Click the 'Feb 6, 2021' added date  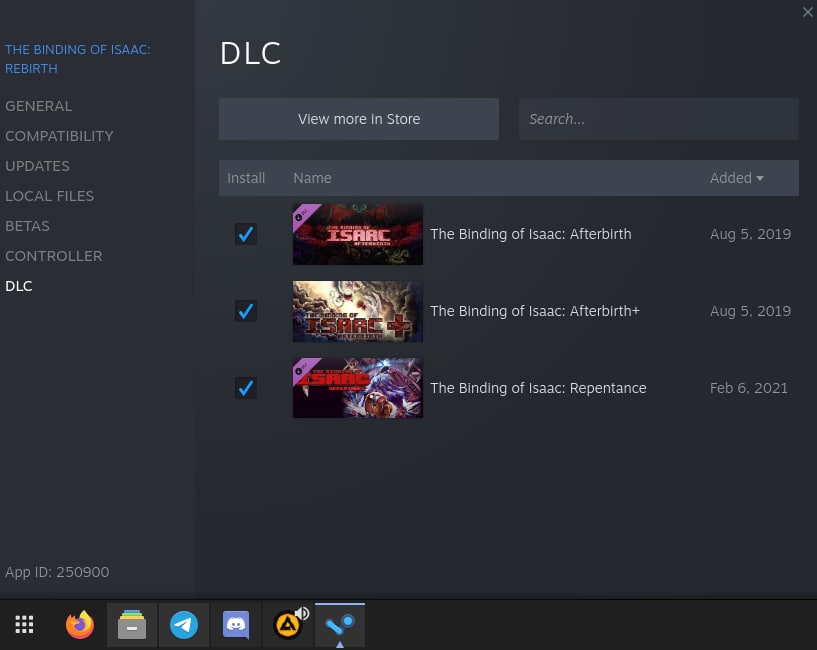pyautogui.click(x=749, y=388)
